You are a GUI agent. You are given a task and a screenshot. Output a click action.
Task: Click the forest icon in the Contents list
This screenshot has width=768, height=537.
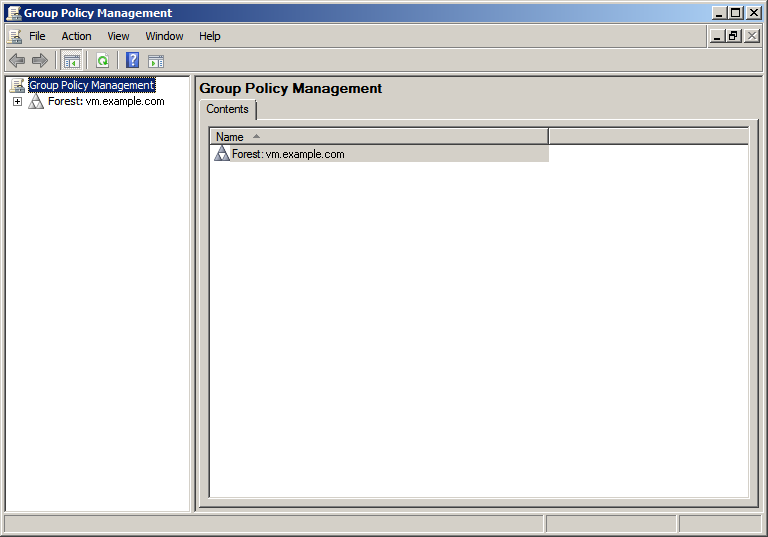coord(222,153)
